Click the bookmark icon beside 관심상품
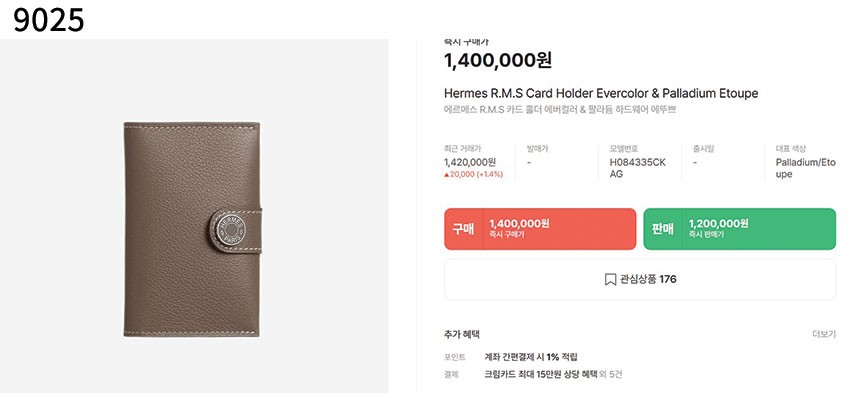The image size is (860, 393). point(610,280)
